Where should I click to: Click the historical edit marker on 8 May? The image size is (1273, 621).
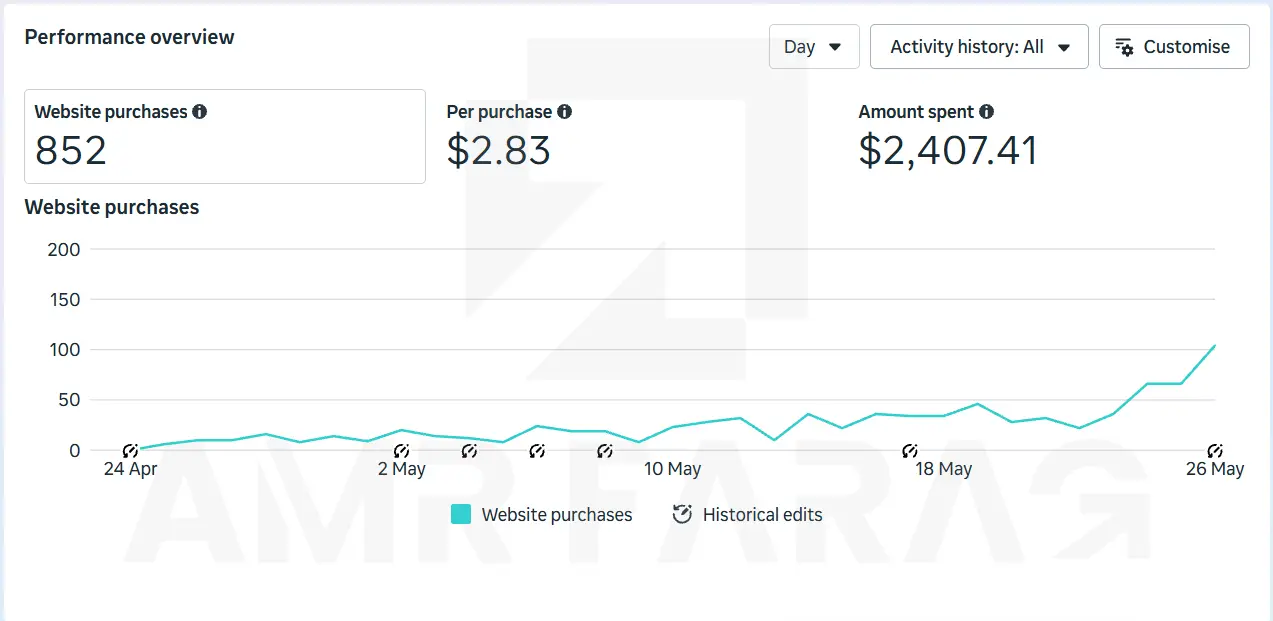pyautogui.click(x=605, y=451)
